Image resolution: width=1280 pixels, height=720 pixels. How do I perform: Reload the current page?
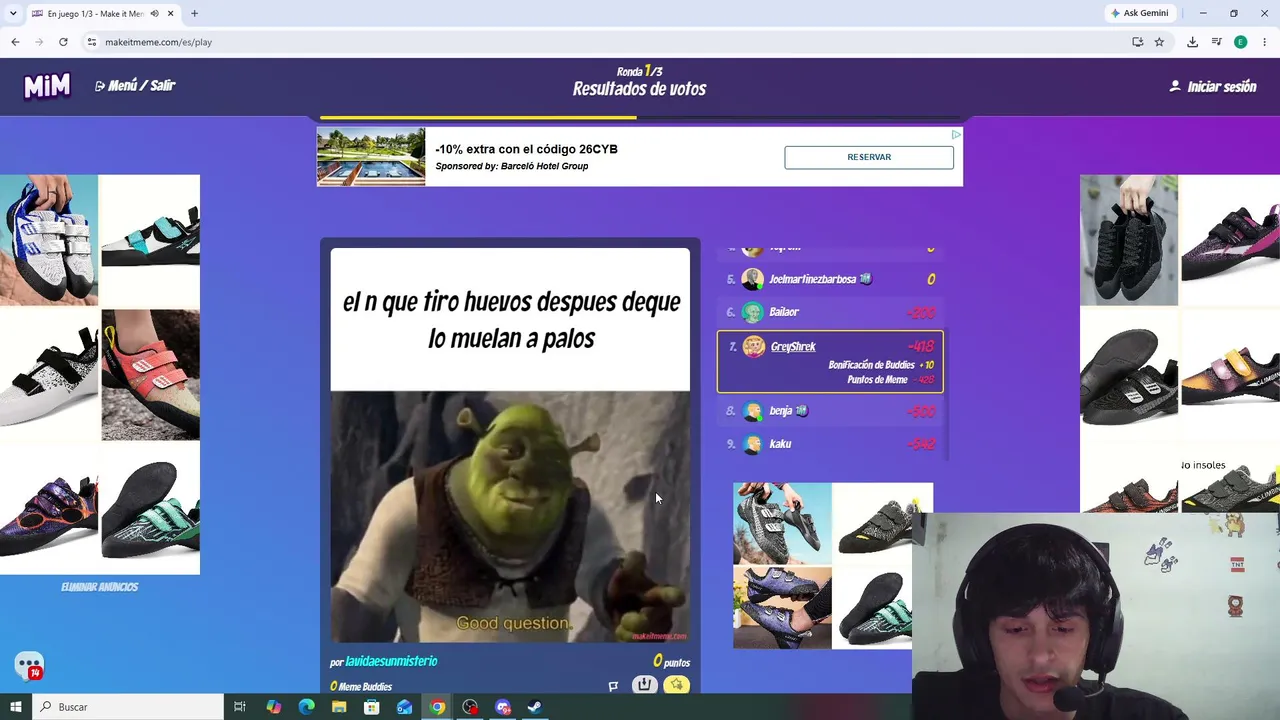pos(63,42)
